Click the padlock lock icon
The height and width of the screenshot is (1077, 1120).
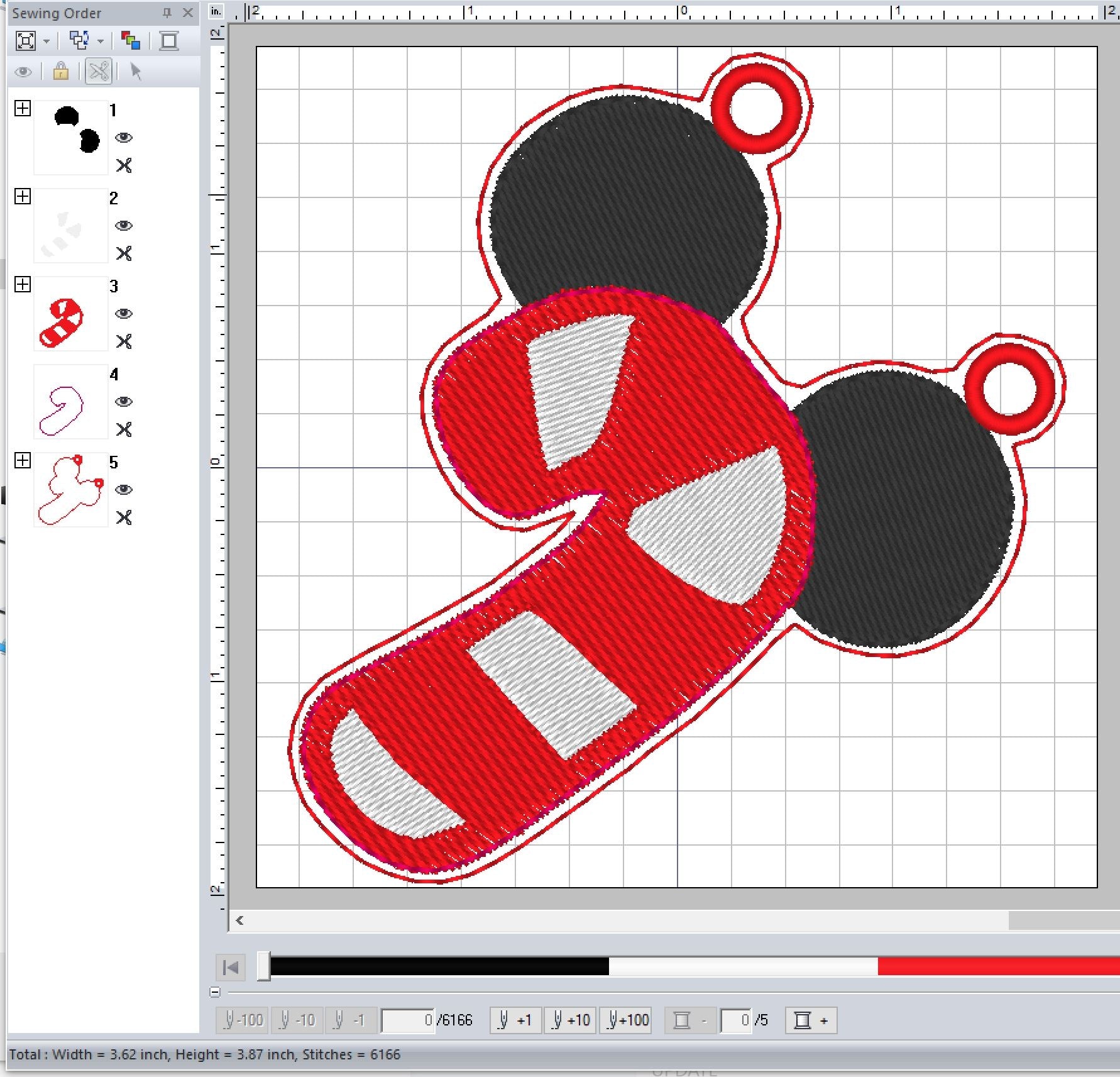(x=60, y=72)
